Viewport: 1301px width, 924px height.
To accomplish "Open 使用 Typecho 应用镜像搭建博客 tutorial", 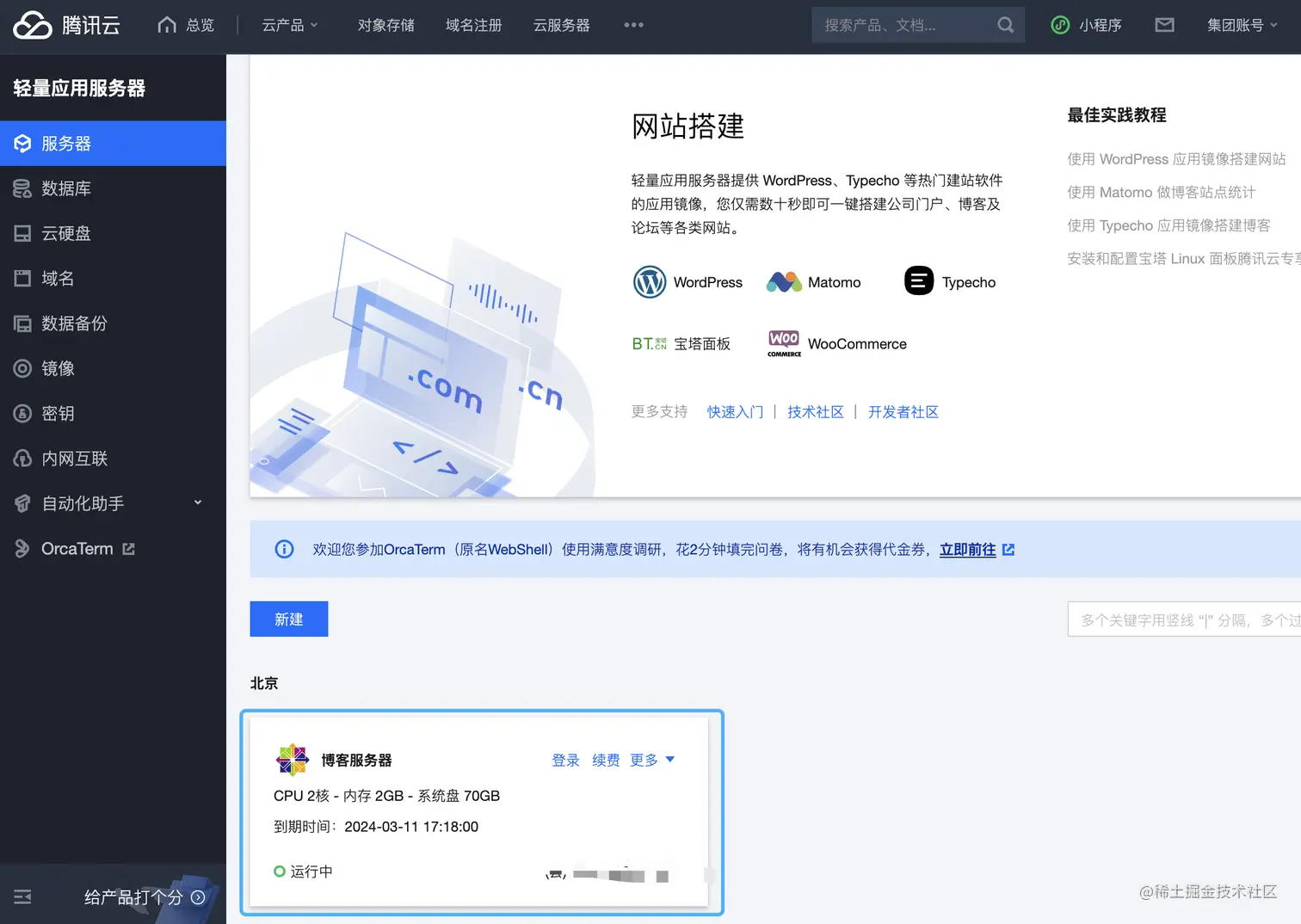I will (x=1168, y=225).
